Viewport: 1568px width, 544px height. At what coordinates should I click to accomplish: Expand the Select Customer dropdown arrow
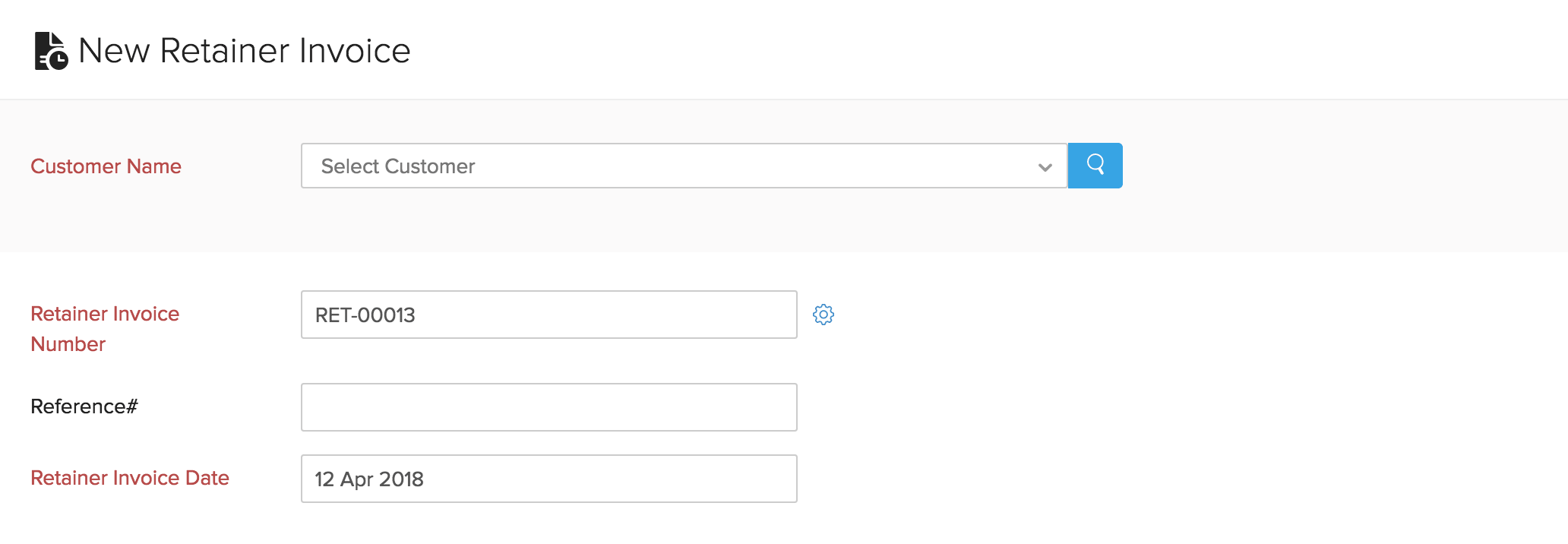click(x=1045, y=167)
